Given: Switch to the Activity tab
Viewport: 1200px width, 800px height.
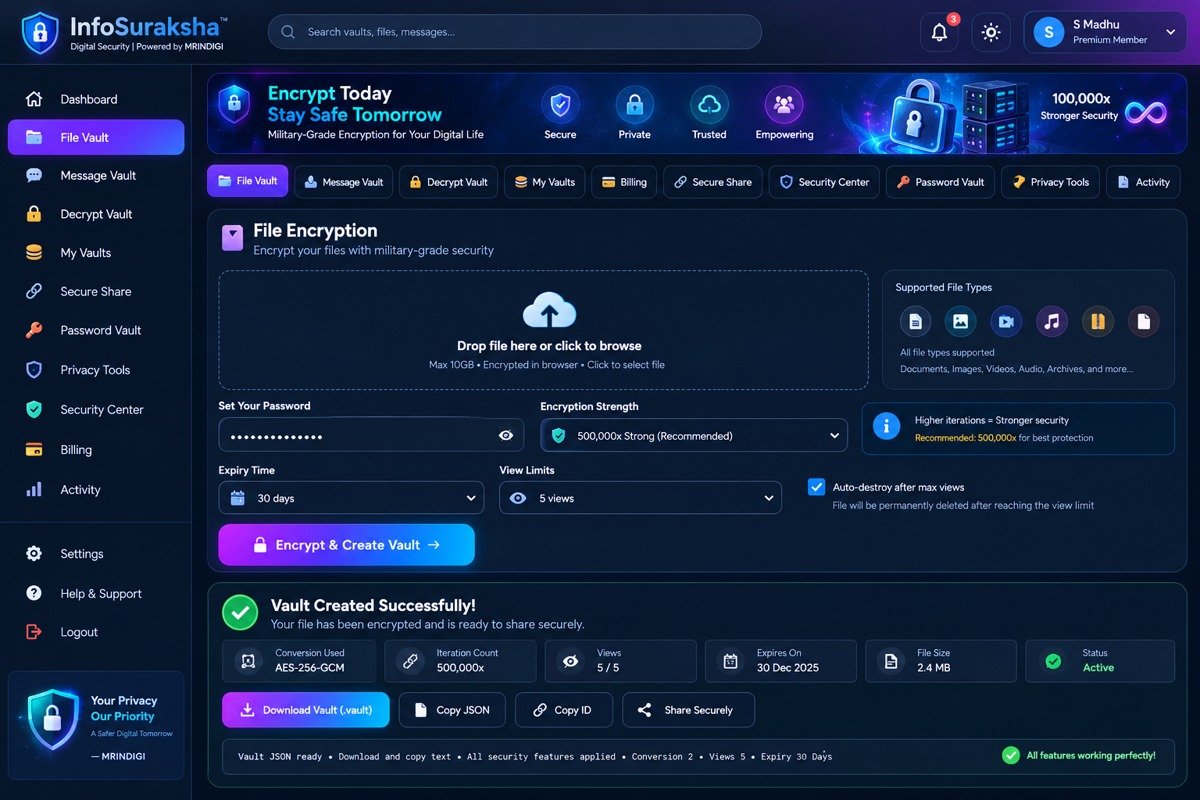Looking at the screenshot, I should pos(1143,182).
